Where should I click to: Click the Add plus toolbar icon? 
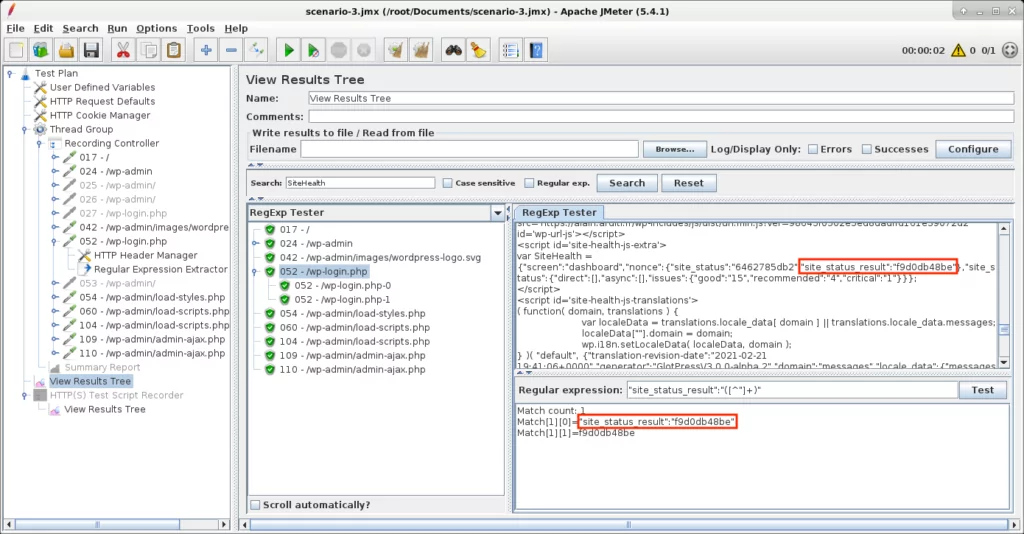click(206, 50)
